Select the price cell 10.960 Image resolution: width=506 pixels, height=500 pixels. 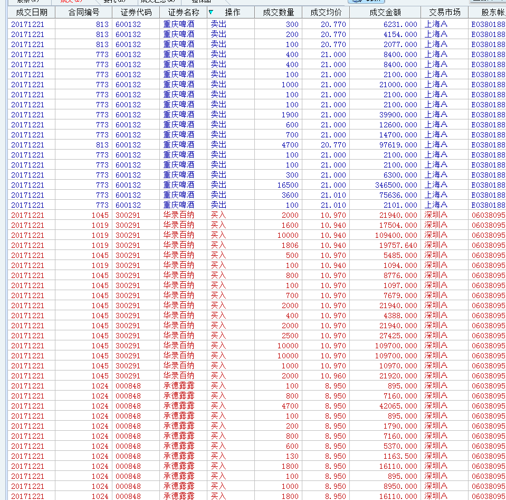pyautogui.click(x=333, y=376)
